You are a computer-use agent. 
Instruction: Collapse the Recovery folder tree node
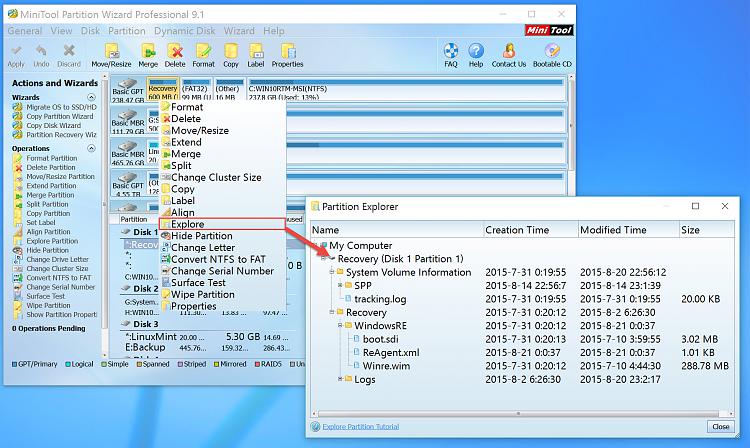click(331, 312)
